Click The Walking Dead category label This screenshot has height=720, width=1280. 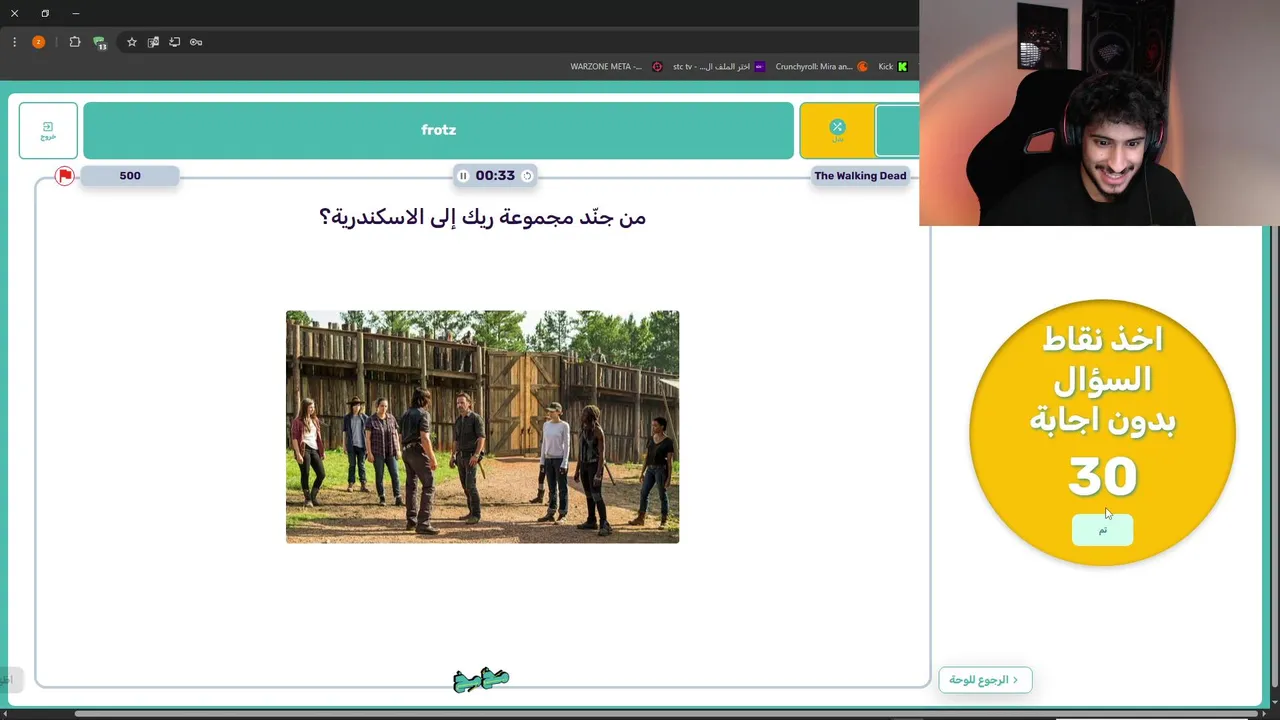[x=860, y=176]
